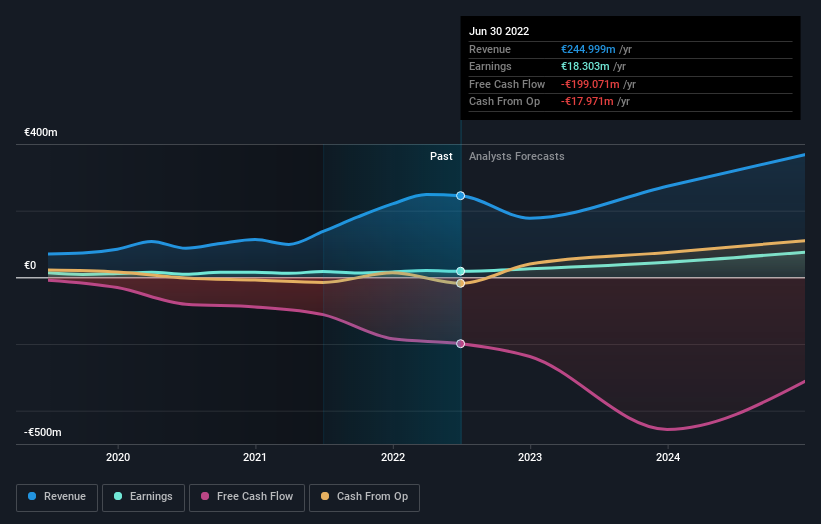Screen dimensions: 821x524
Task: Click the 2022 x-axis label
Action: pyautogui.click(x=393, y=458)
